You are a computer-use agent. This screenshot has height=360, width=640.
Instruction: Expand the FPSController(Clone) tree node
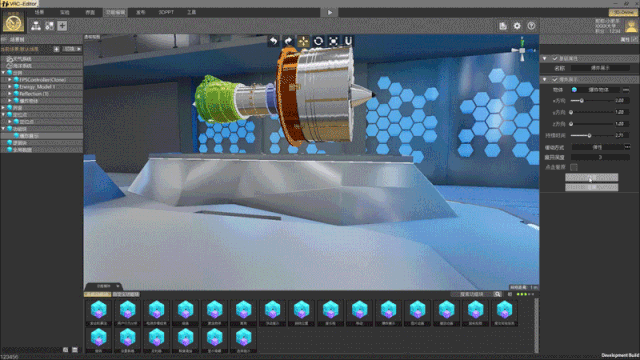pos(10,80)
